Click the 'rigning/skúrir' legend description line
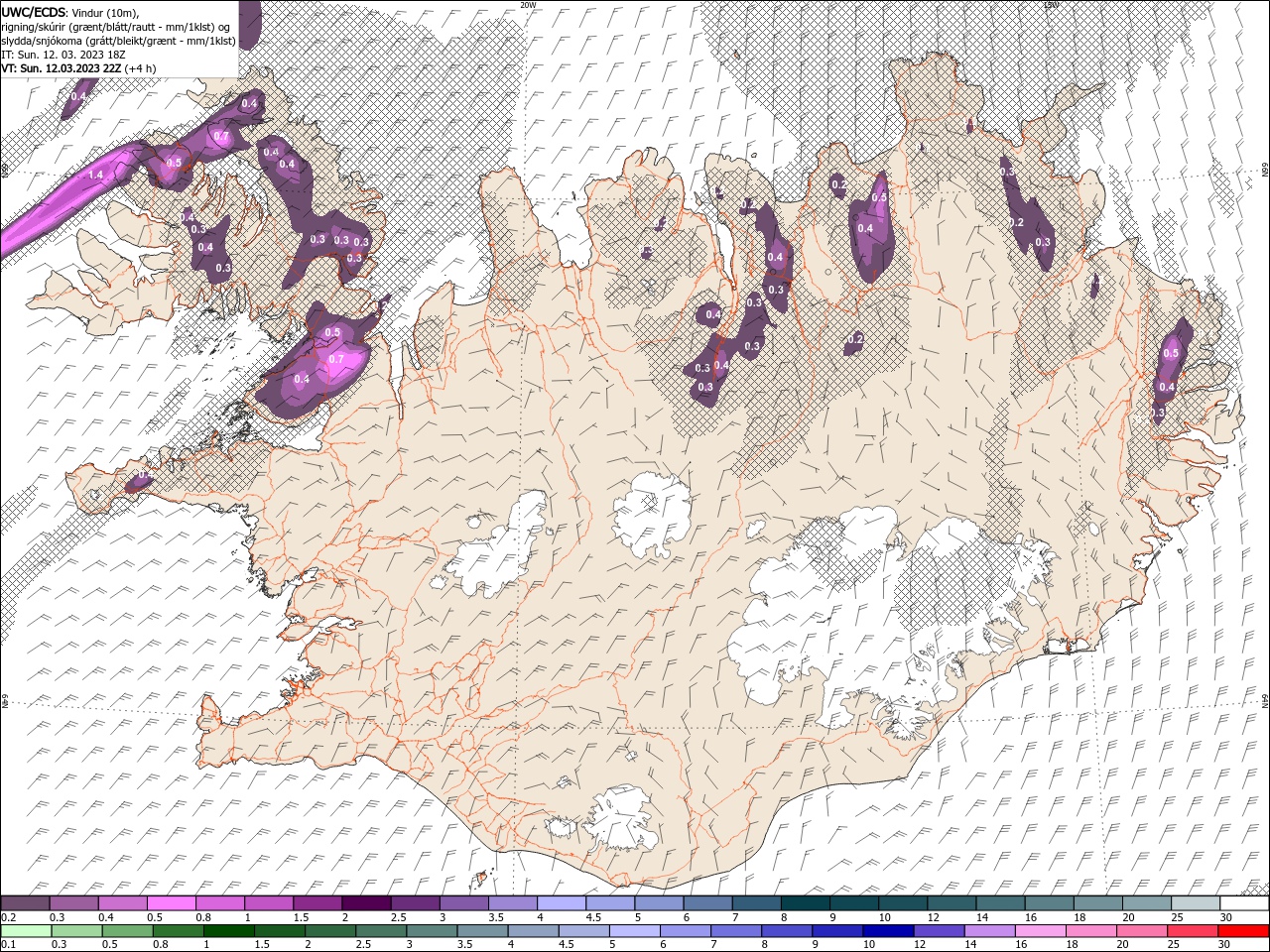 (116, 26)
